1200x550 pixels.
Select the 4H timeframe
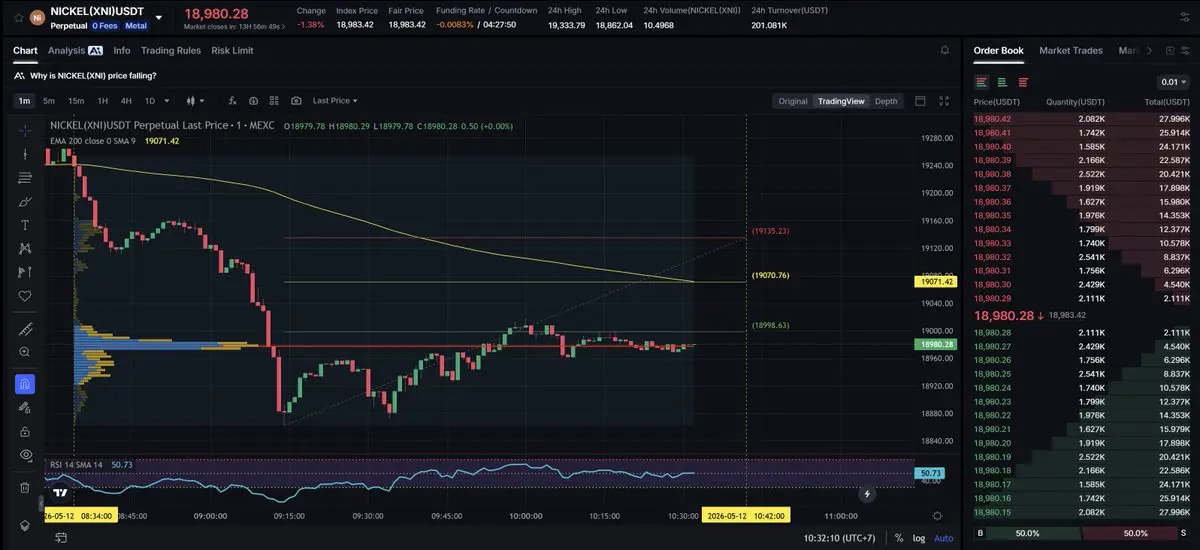click(126, 101)
